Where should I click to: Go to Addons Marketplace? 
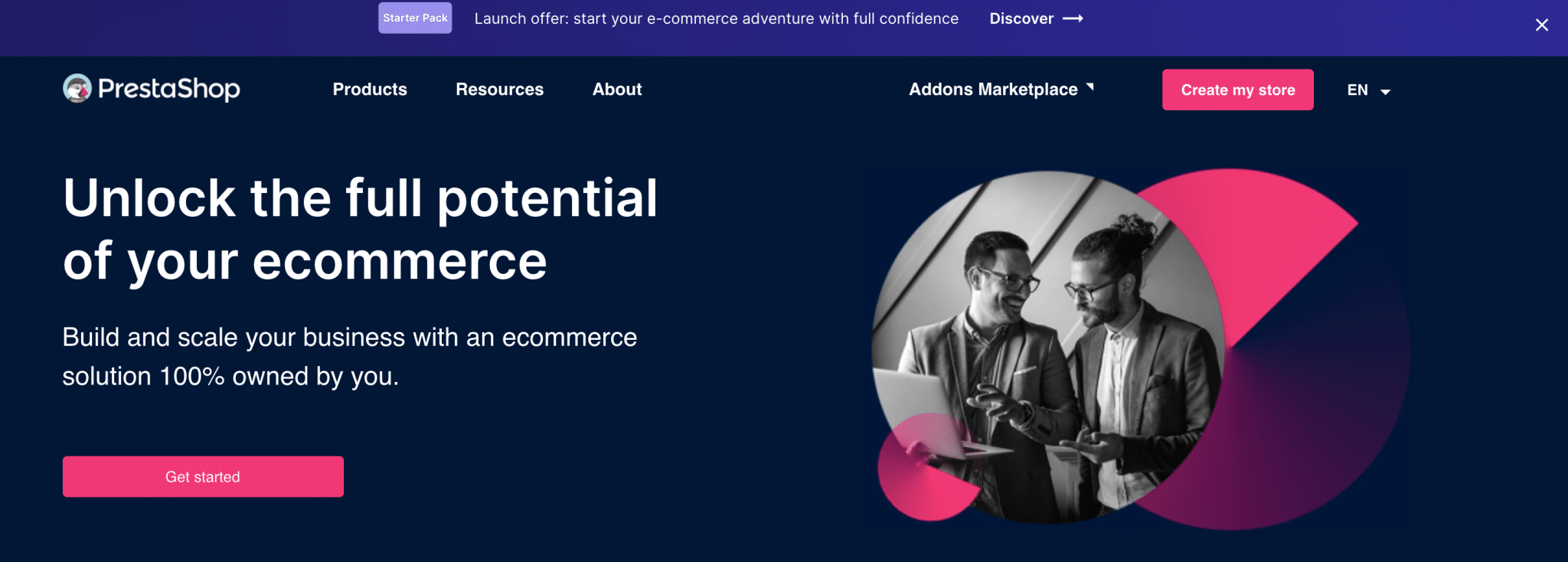993,90
